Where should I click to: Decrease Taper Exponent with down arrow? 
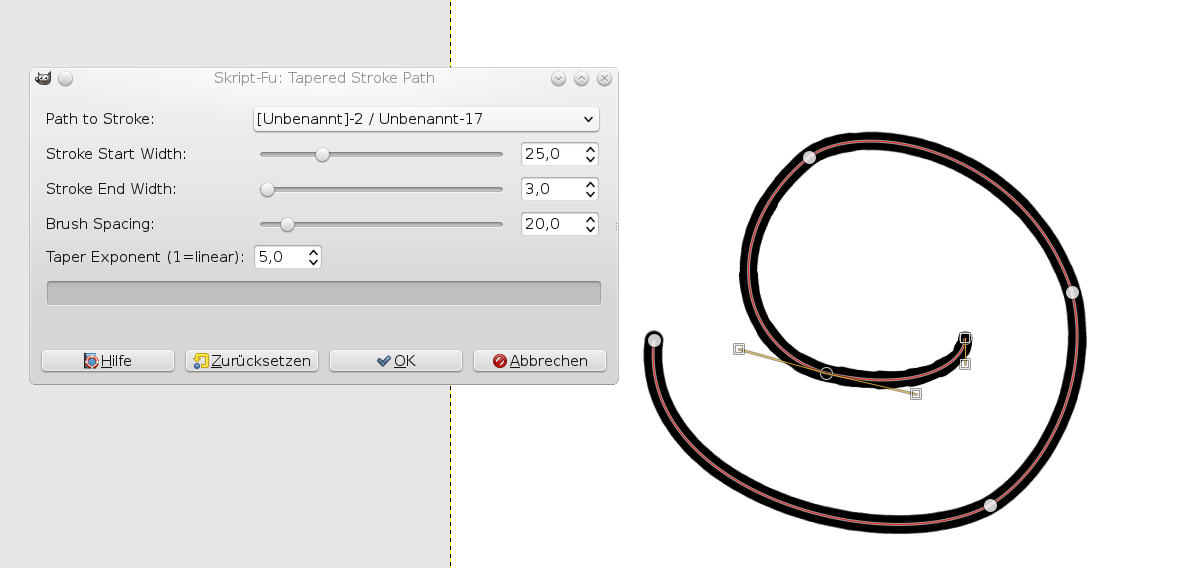(x=314, y=263)
